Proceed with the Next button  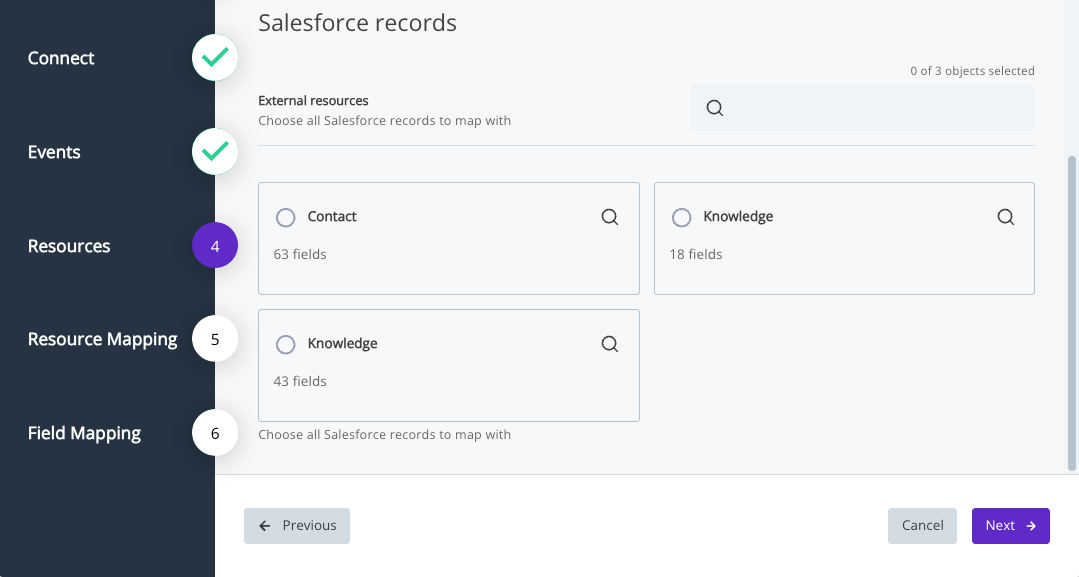point(1010,526)
